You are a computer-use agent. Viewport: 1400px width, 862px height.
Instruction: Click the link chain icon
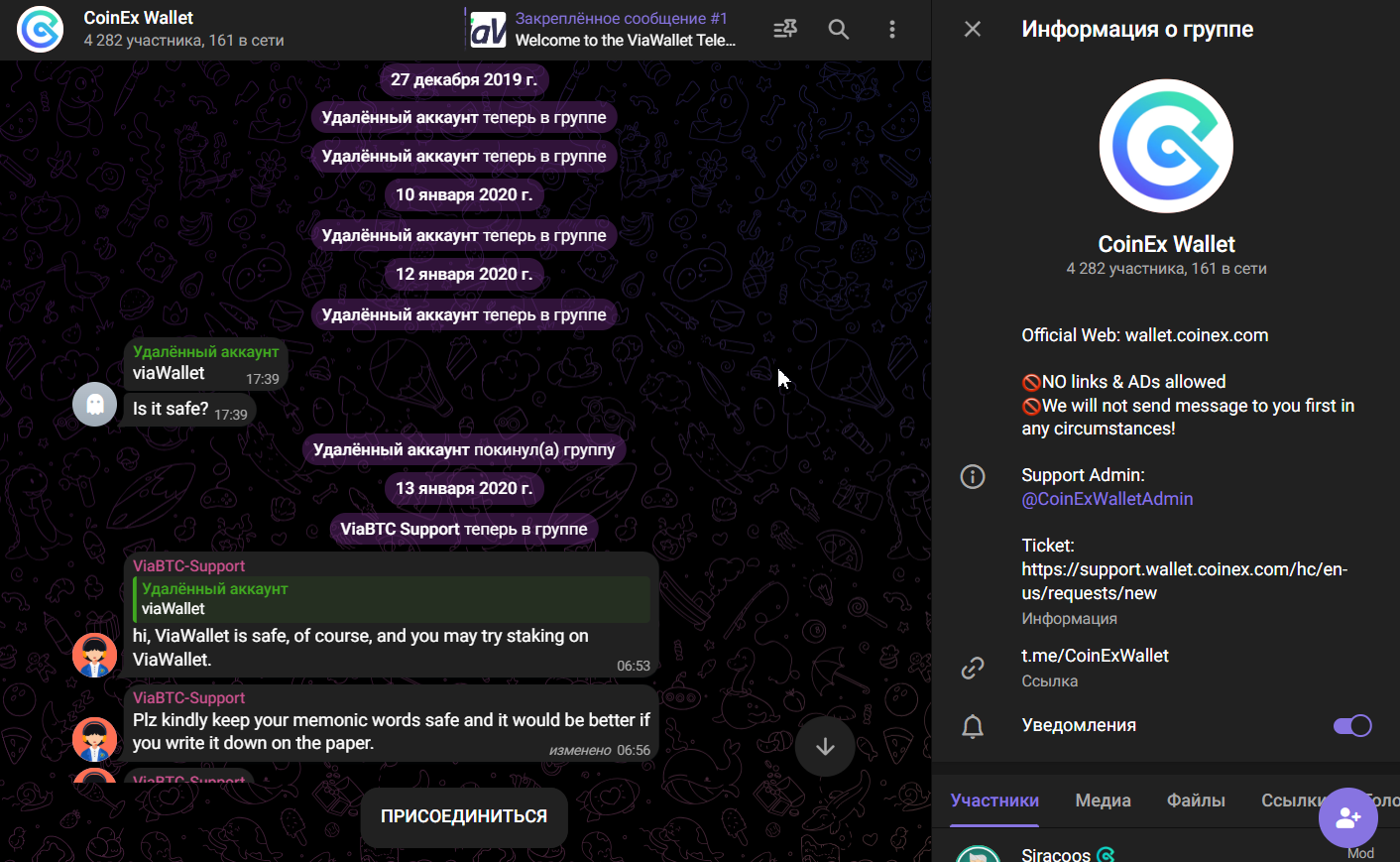pos(973,668)
